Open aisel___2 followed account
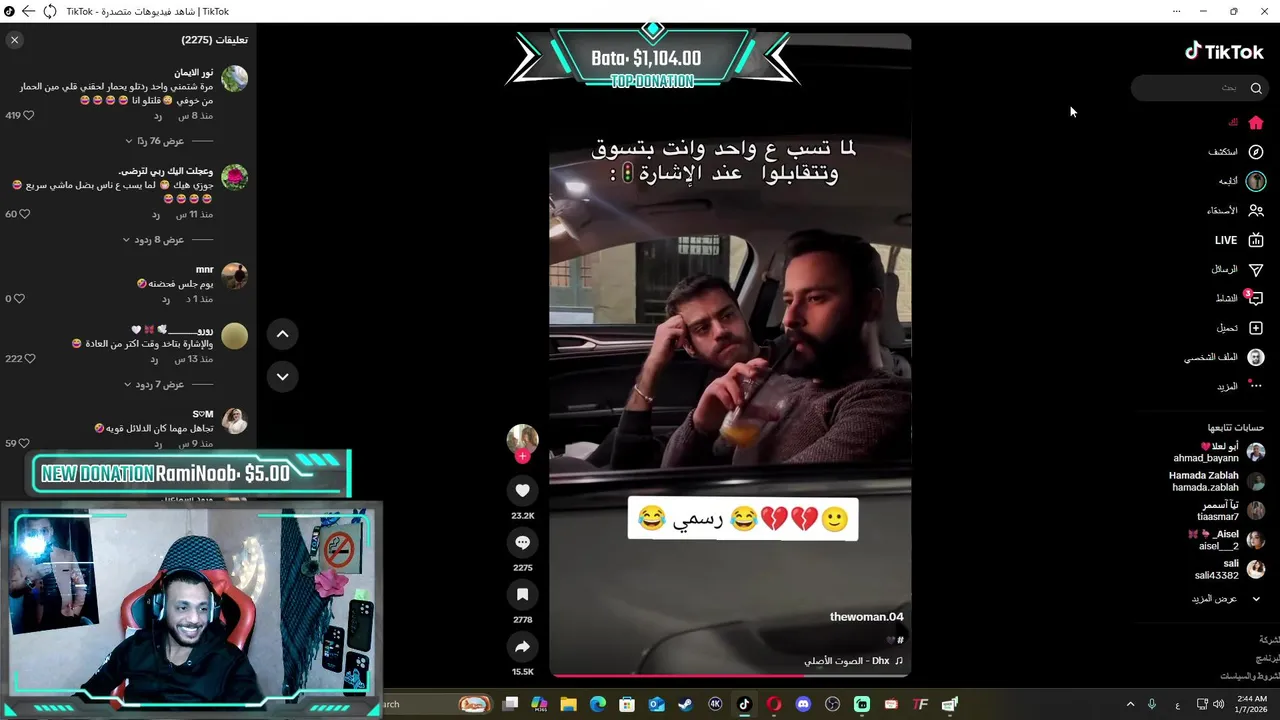Viewport: 1280px width, 720px height. [x=1226, y=540]
